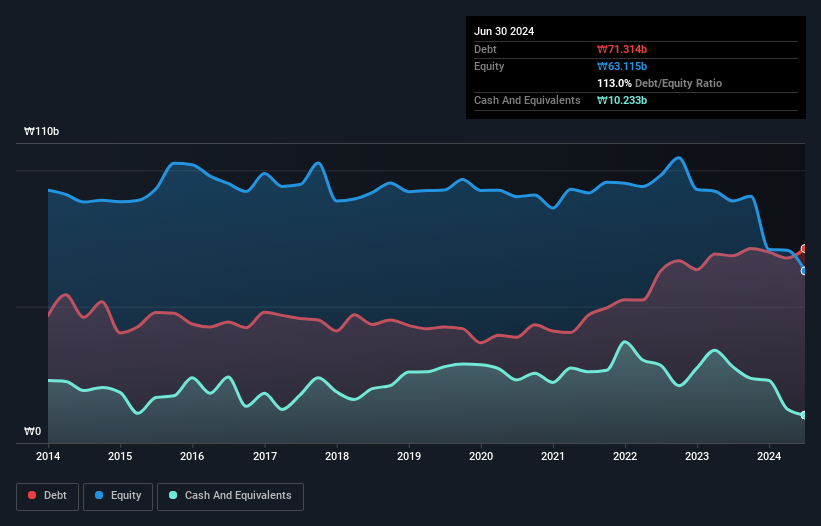Click the ₩10.233b cash value
The width and height of the screenshot is (821, 526).
tap(622, 100)
